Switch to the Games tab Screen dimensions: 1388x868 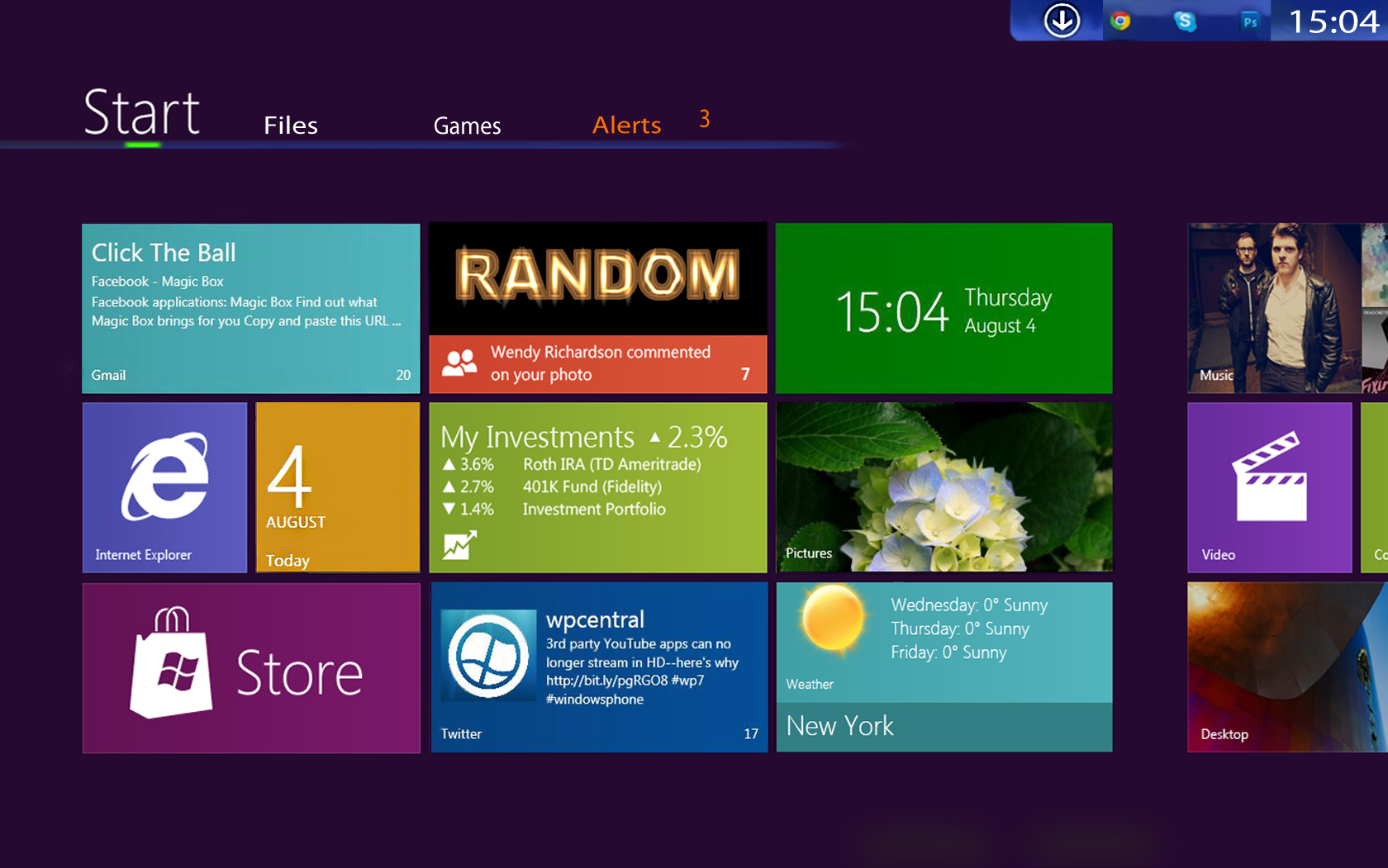click(x=467, y=126)
